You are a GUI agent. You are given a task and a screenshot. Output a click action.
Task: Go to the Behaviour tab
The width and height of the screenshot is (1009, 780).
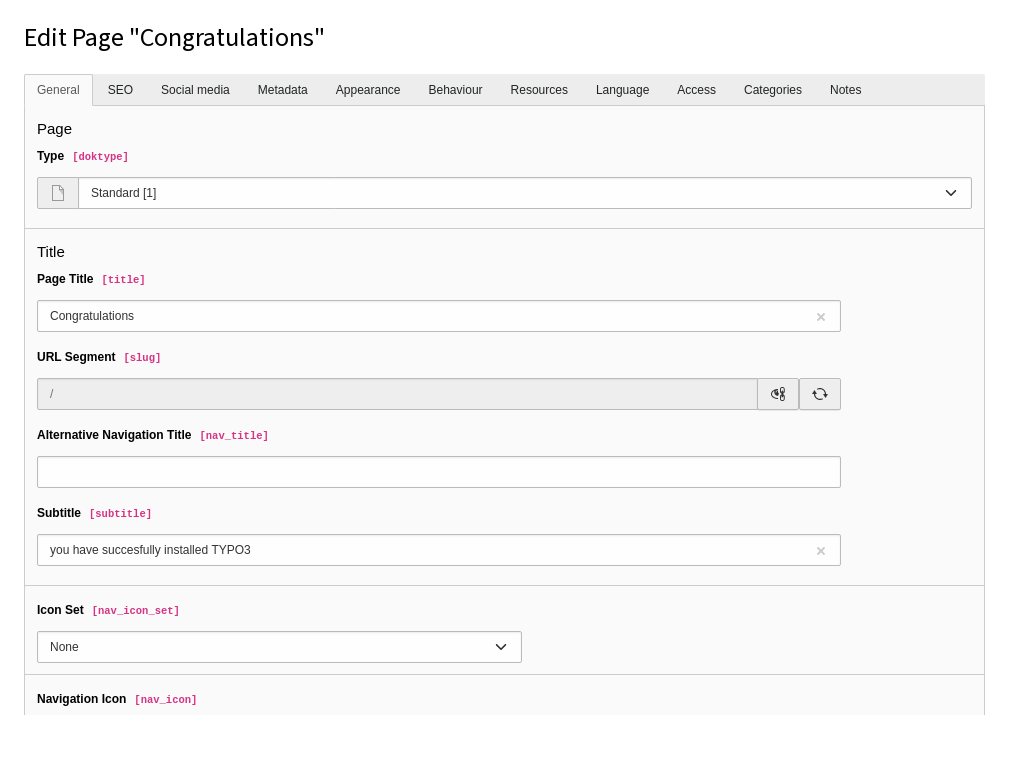[456, 90]
